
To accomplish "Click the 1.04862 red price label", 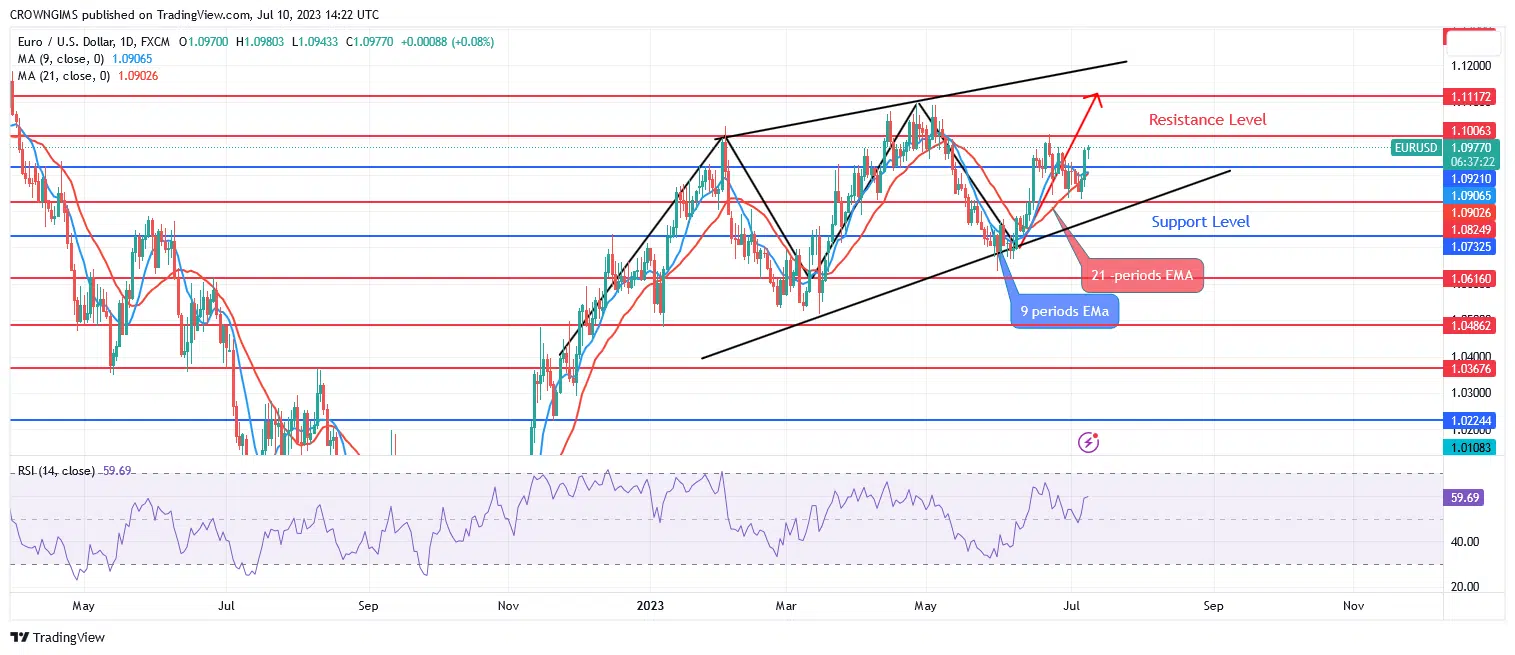I will click(1471, 326).
